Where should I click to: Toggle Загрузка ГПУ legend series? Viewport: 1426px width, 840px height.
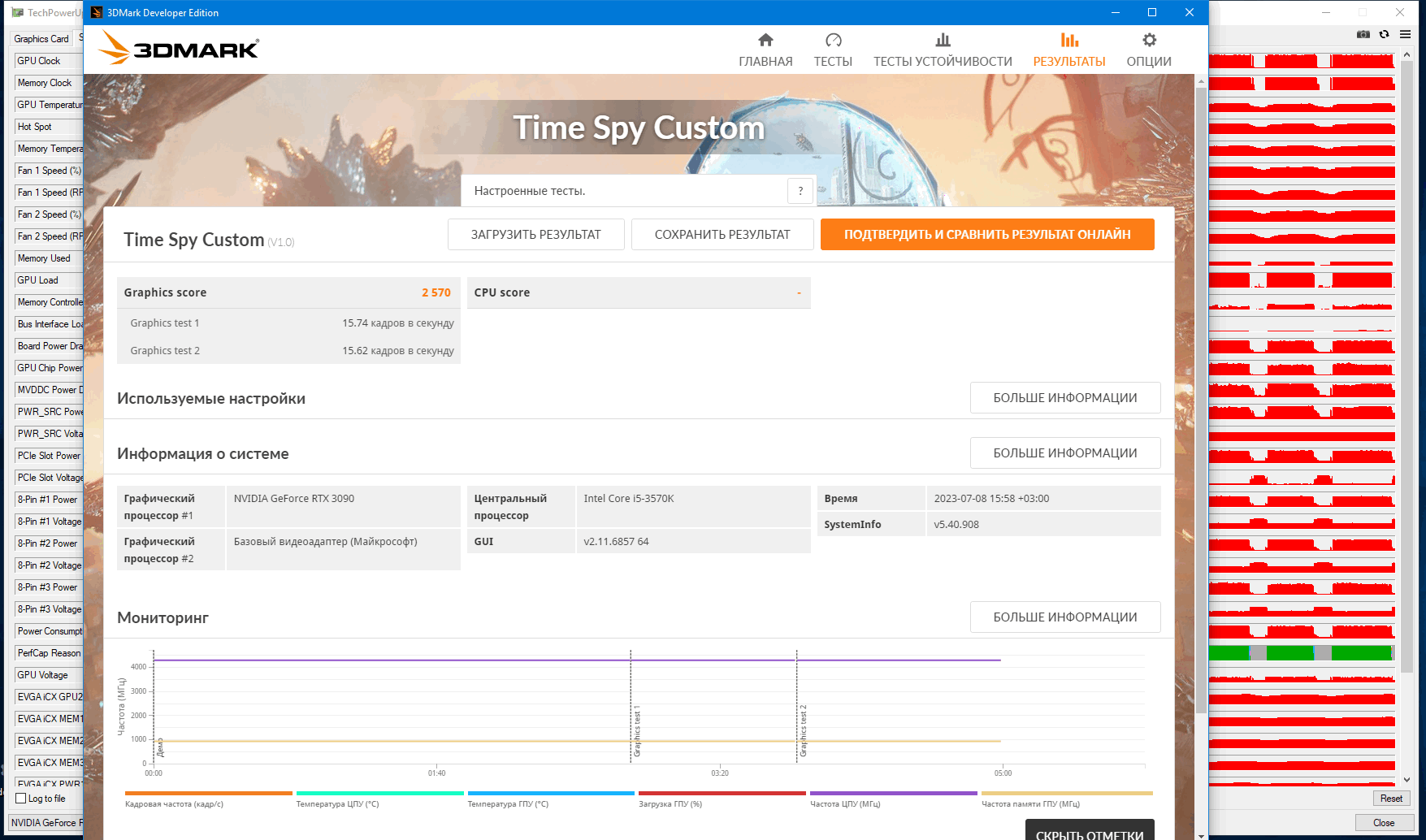(x=722, y=798)
